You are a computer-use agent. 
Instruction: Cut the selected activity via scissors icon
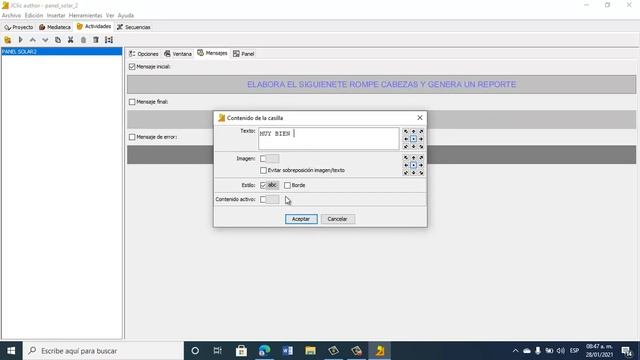point(71,40)
